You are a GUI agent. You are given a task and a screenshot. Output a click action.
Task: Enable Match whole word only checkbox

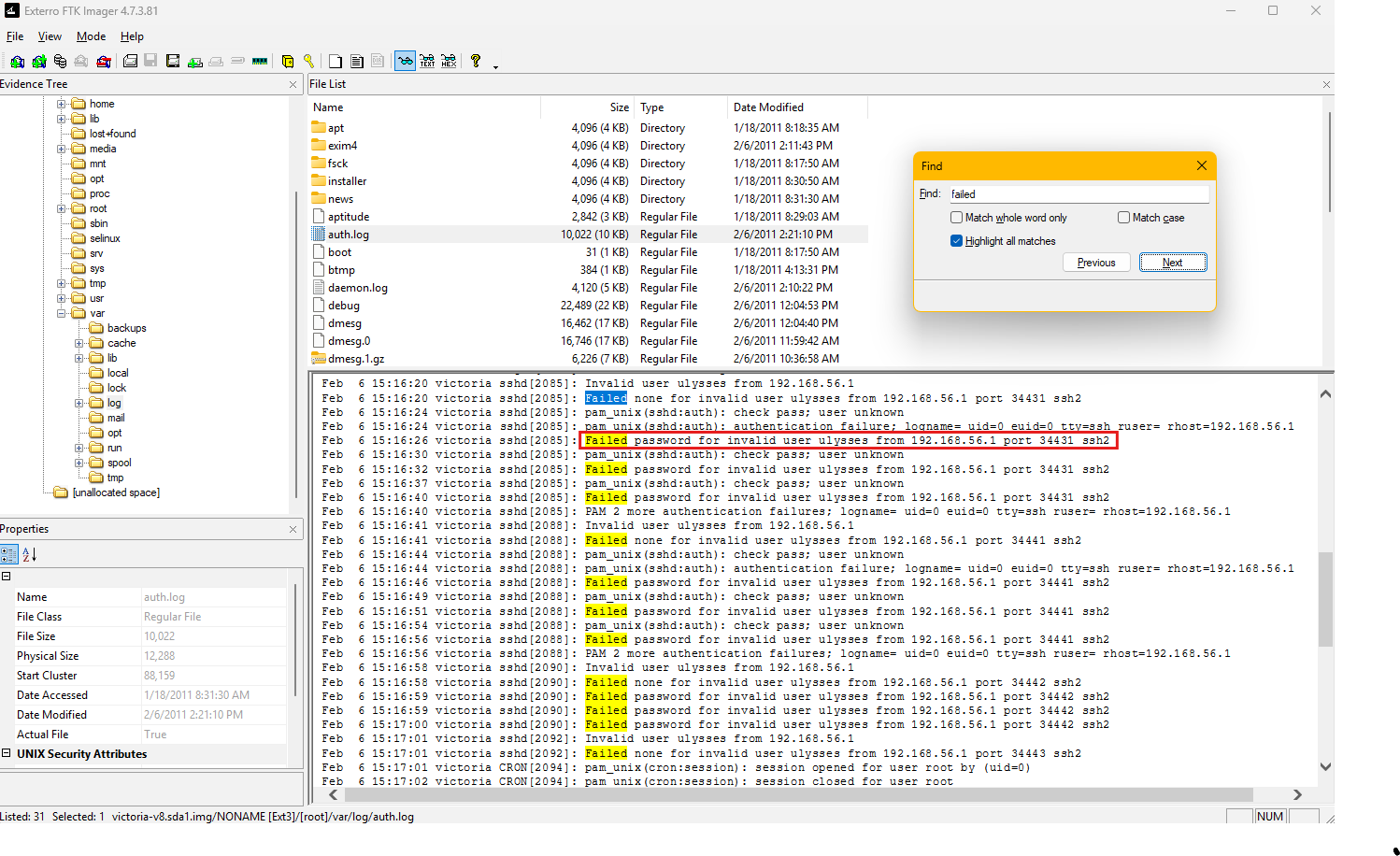[x=956, y=218]
